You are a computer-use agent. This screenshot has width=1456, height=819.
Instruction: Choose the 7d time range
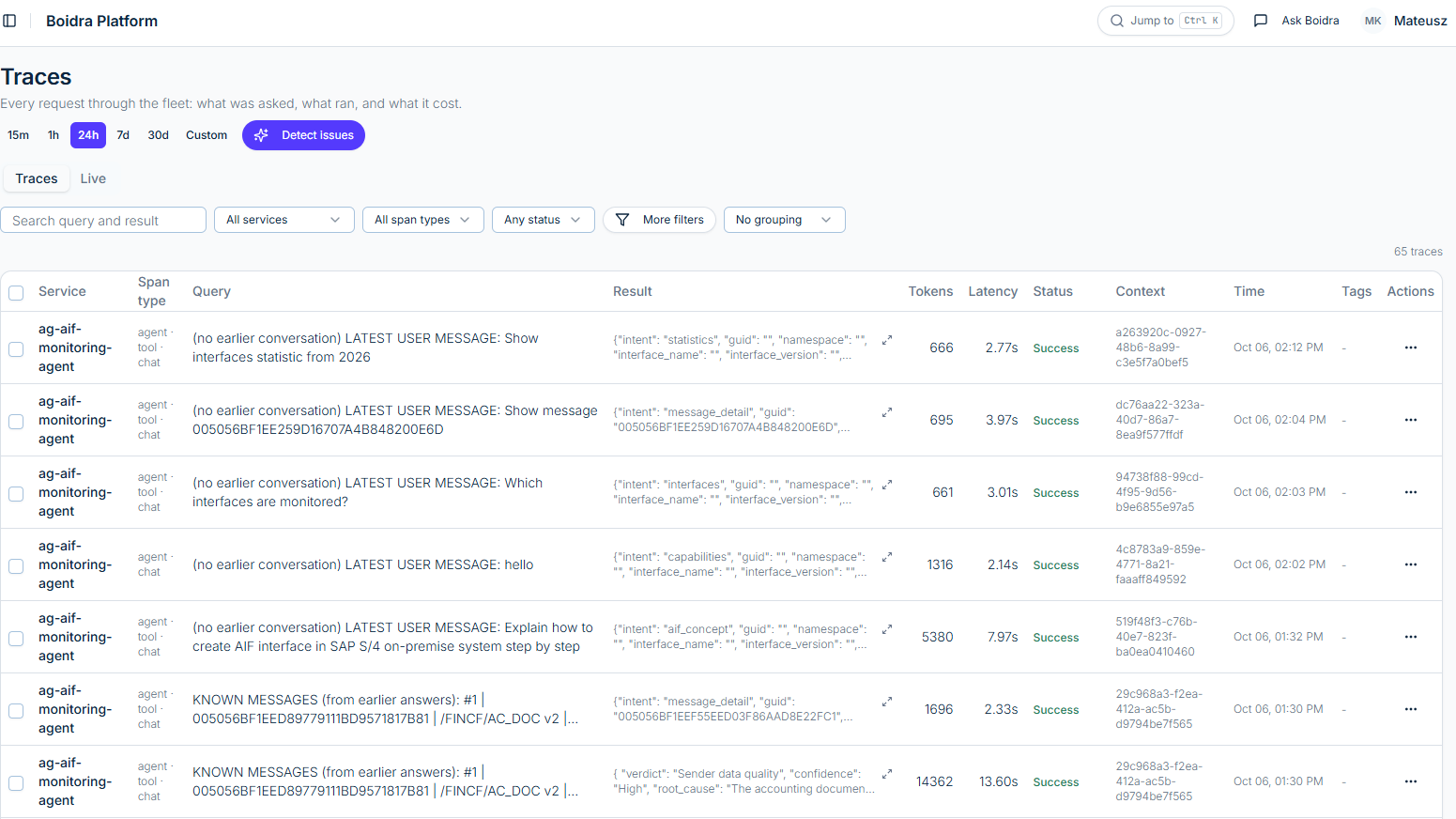tap(123, 135)
